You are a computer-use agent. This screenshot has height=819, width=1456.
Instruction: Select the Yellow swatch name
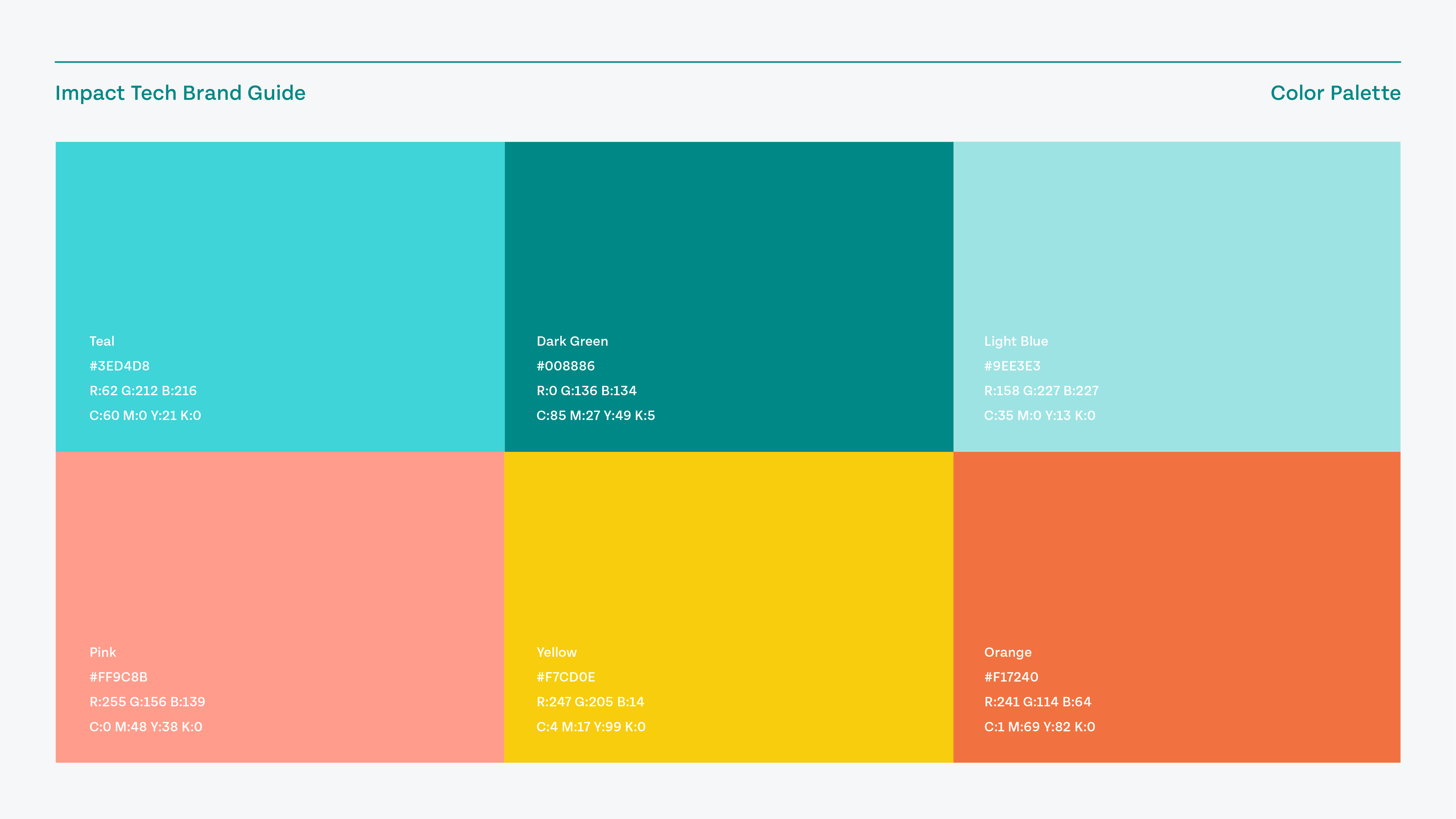tap(557, 653)
